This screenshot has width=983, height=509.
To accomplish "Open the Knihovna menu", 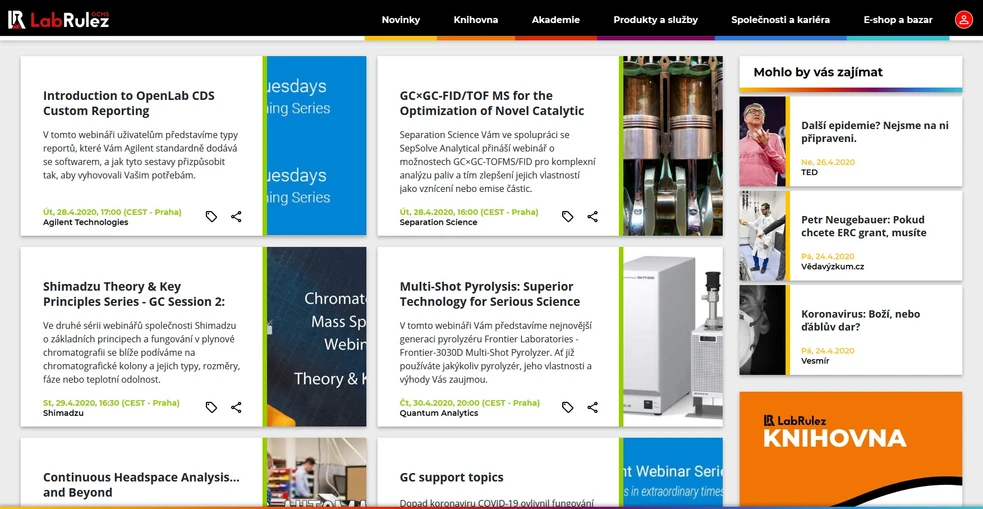I will click(476, 19).
